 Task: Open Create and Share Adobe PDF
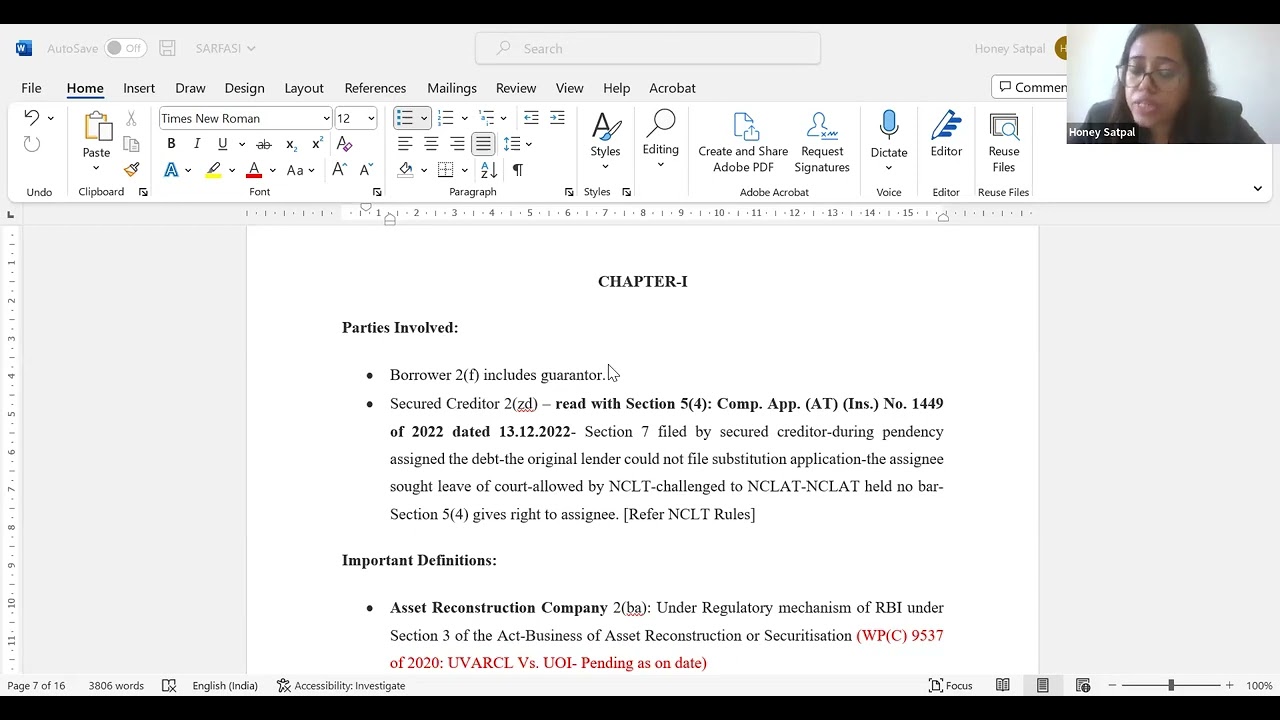click(x=743, y=143)
